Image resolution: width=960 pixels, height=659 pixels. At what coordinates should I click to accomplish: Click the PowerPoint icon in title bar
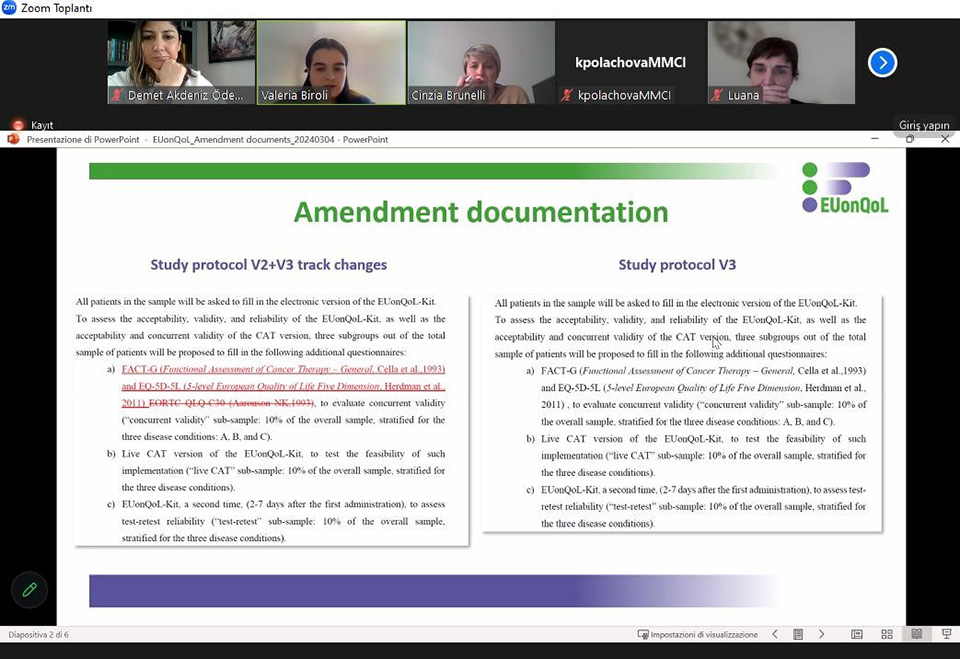tap(13, 139)
